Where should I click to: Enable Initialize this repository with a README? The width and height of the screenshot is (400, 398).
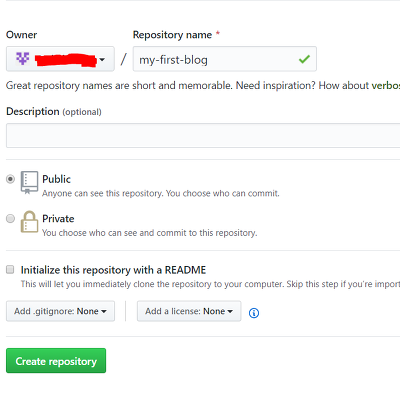coord(10,269)
